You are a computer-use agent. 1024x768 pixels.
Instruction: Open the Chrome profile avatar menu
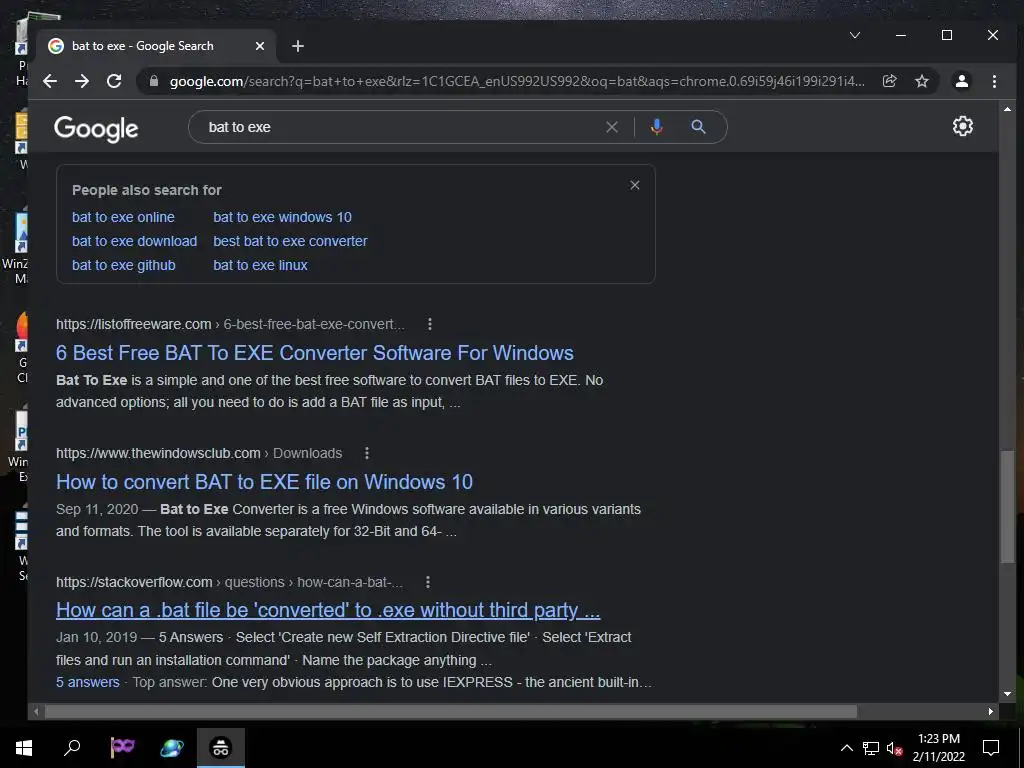(x=962, y=81)
